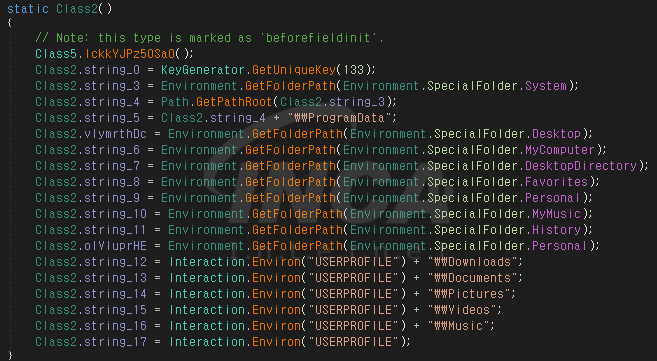Image resolution: width=657 pixels, height=361 pixels.
Task: Select the MyMusic enum member
Action: (556, 214)
